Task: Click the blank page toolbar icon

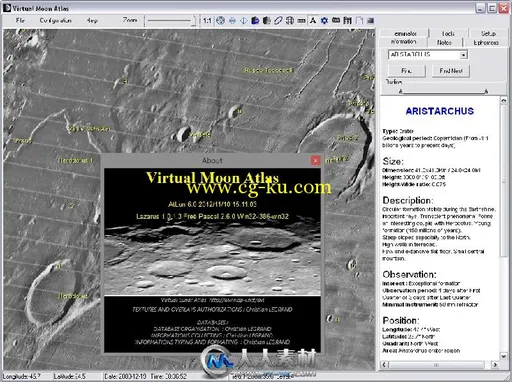Action: point(359,21)
